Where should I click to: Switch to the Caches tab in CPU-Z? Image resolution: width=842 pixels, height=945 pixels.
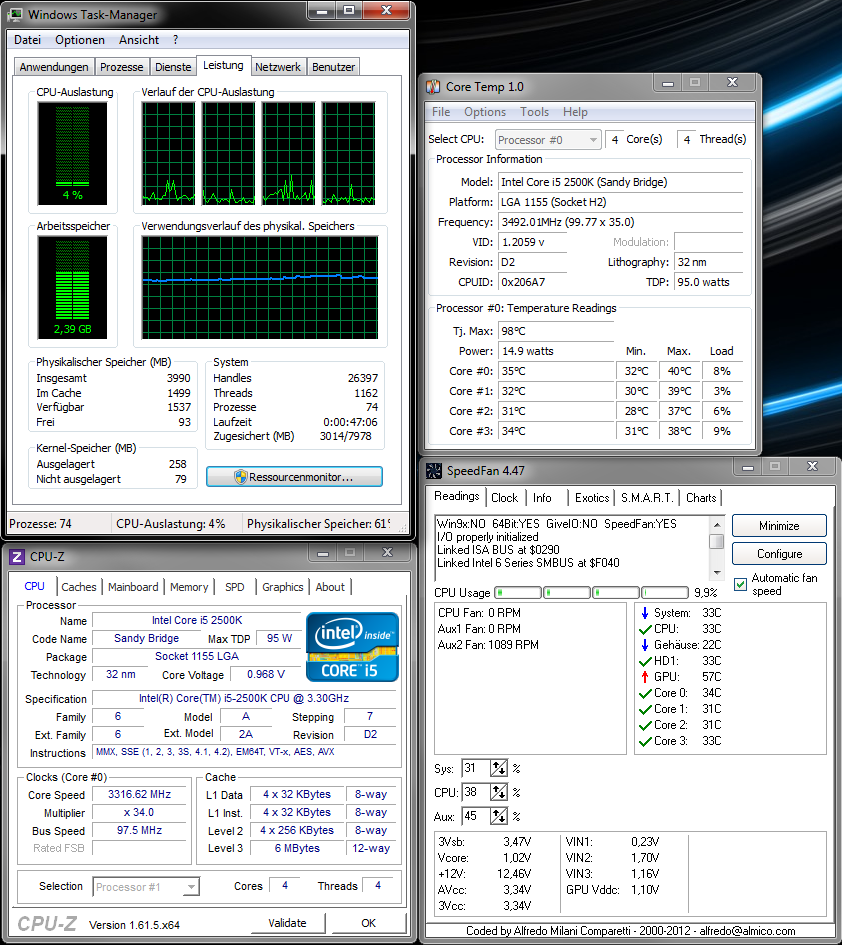click(79, 587)
